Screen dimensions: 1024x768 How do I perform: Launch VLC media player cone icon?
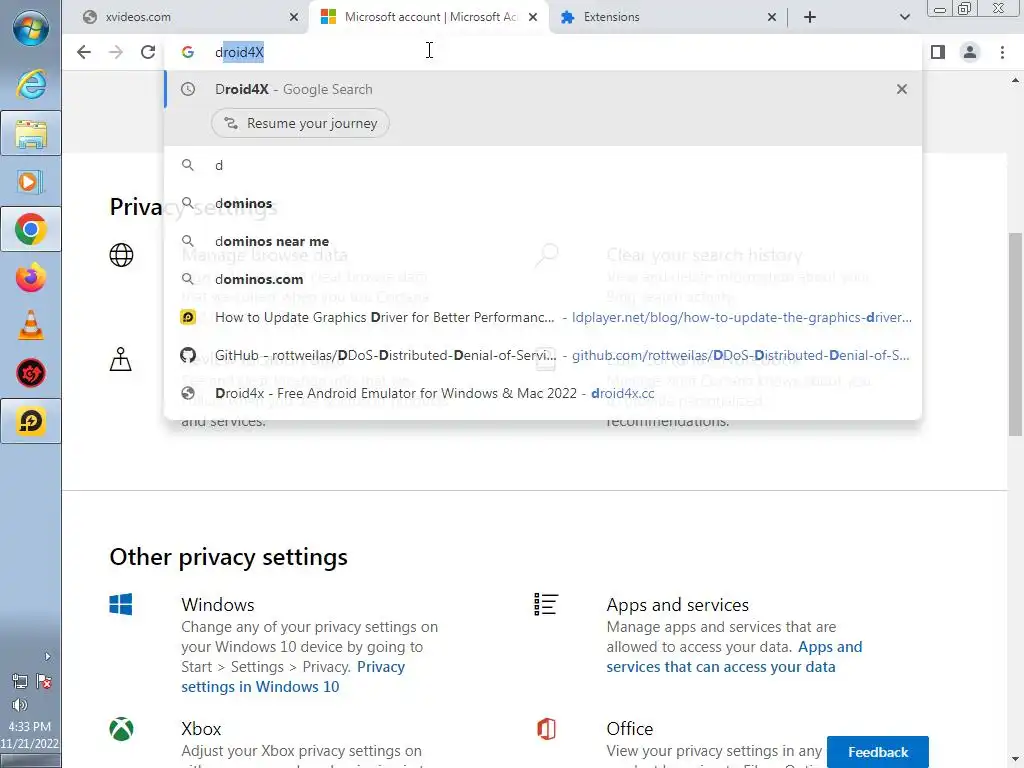tap(31, 325)
